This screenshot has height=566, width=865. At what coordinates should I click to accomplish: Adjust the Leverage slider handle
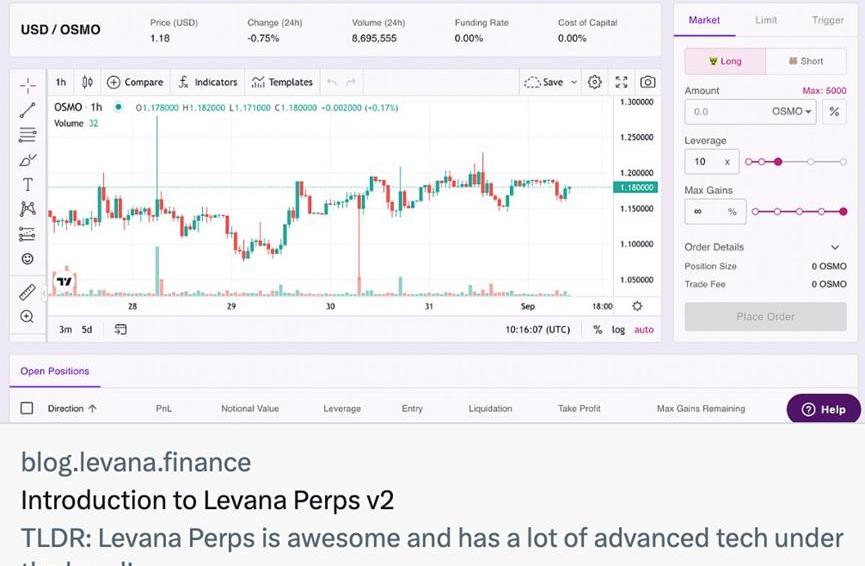779,161
